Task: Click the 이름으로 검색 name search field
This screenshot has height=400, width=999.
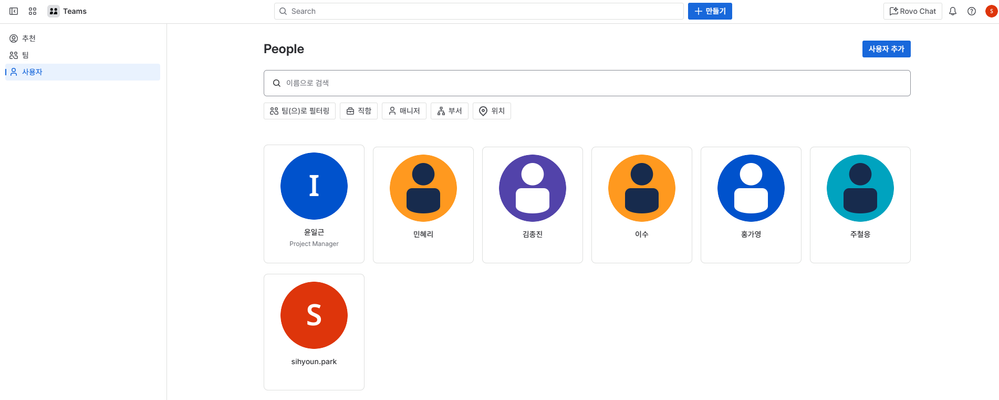Action: (x=586, y=83)
